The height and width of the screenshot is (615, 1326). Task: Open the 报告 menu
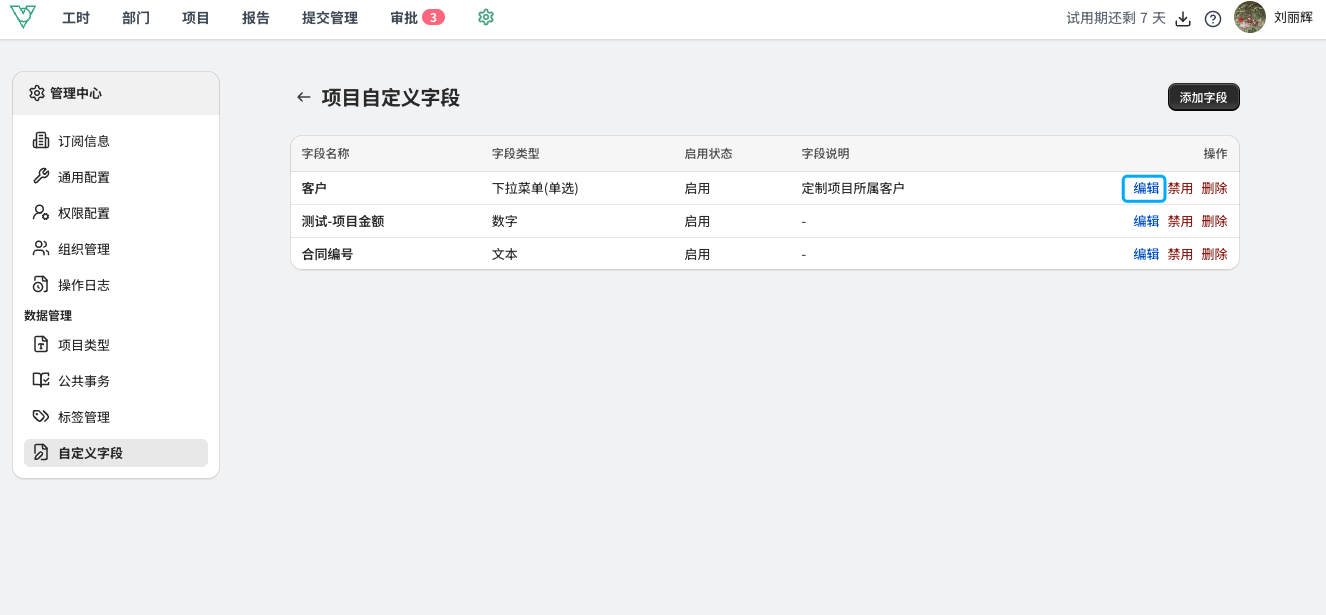coord(256,18)
